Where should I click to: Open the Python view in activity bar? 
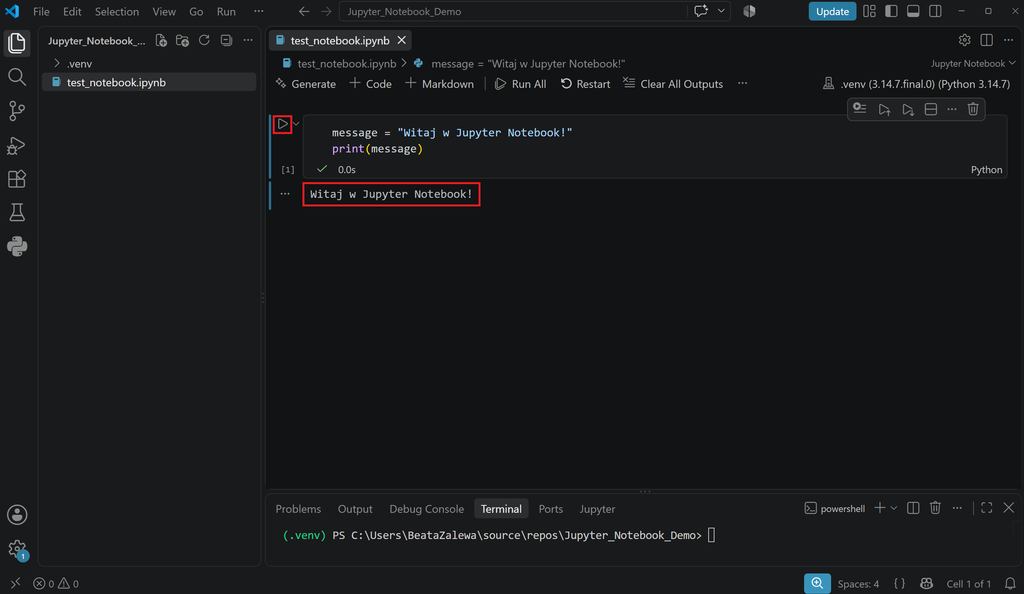point(17,247)
